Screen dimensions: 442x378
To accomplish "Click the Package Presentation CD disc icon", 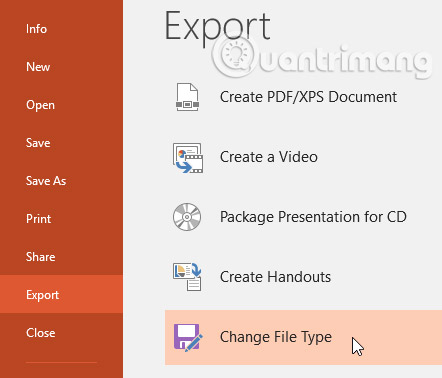I will click(187, 217).
